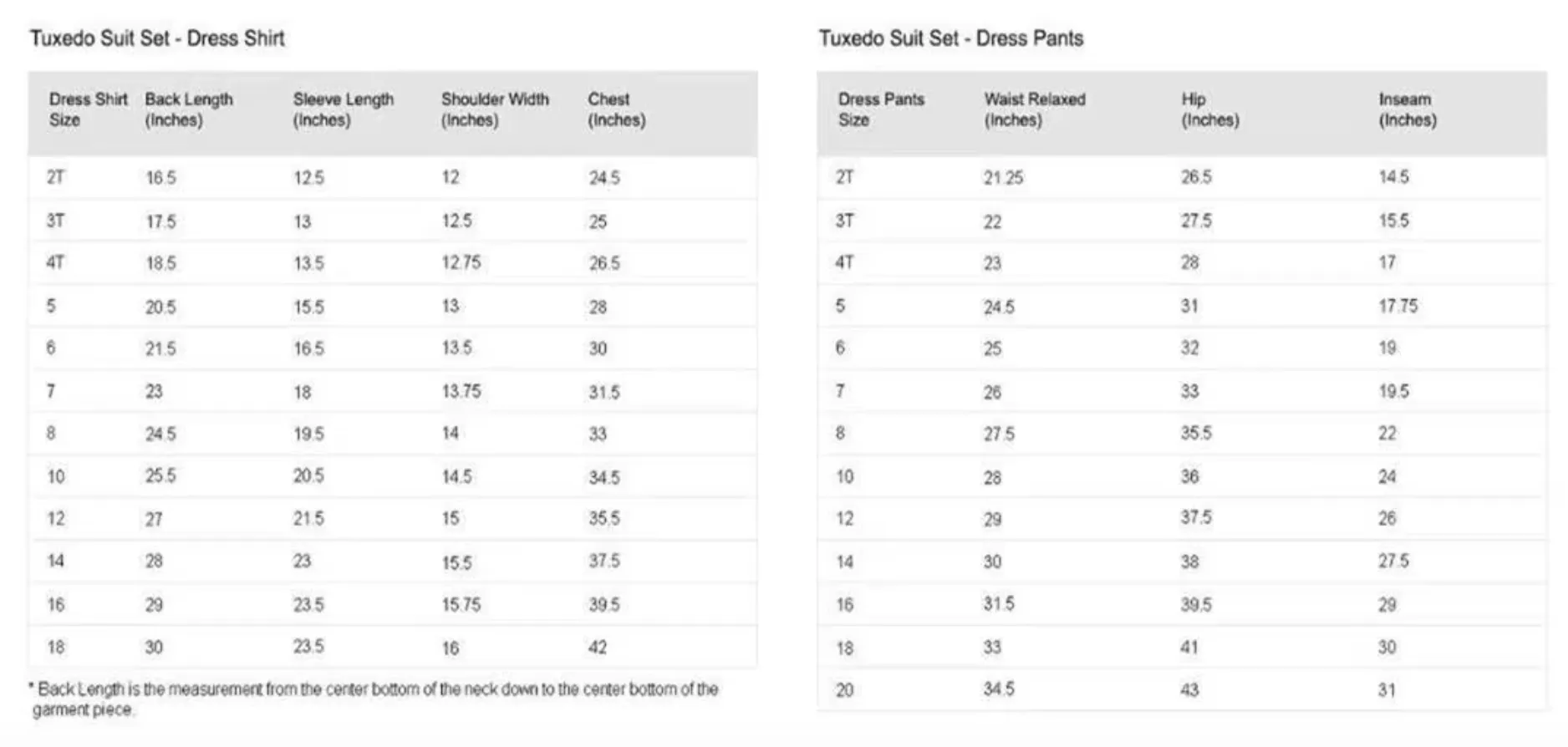Click the chest value 42

tap(598, 647)
